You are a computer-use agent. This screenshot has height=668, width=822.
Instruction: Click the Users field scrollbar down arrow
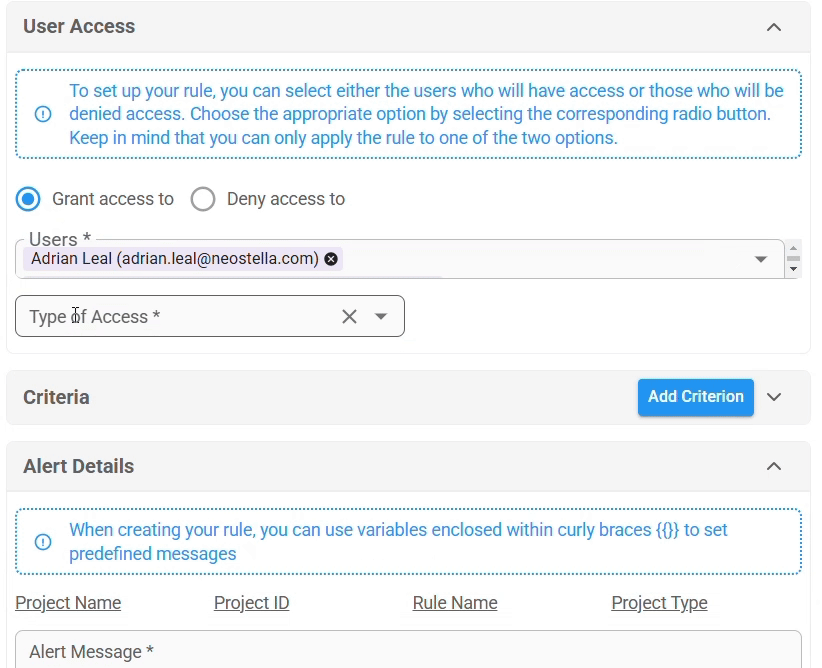793,269
